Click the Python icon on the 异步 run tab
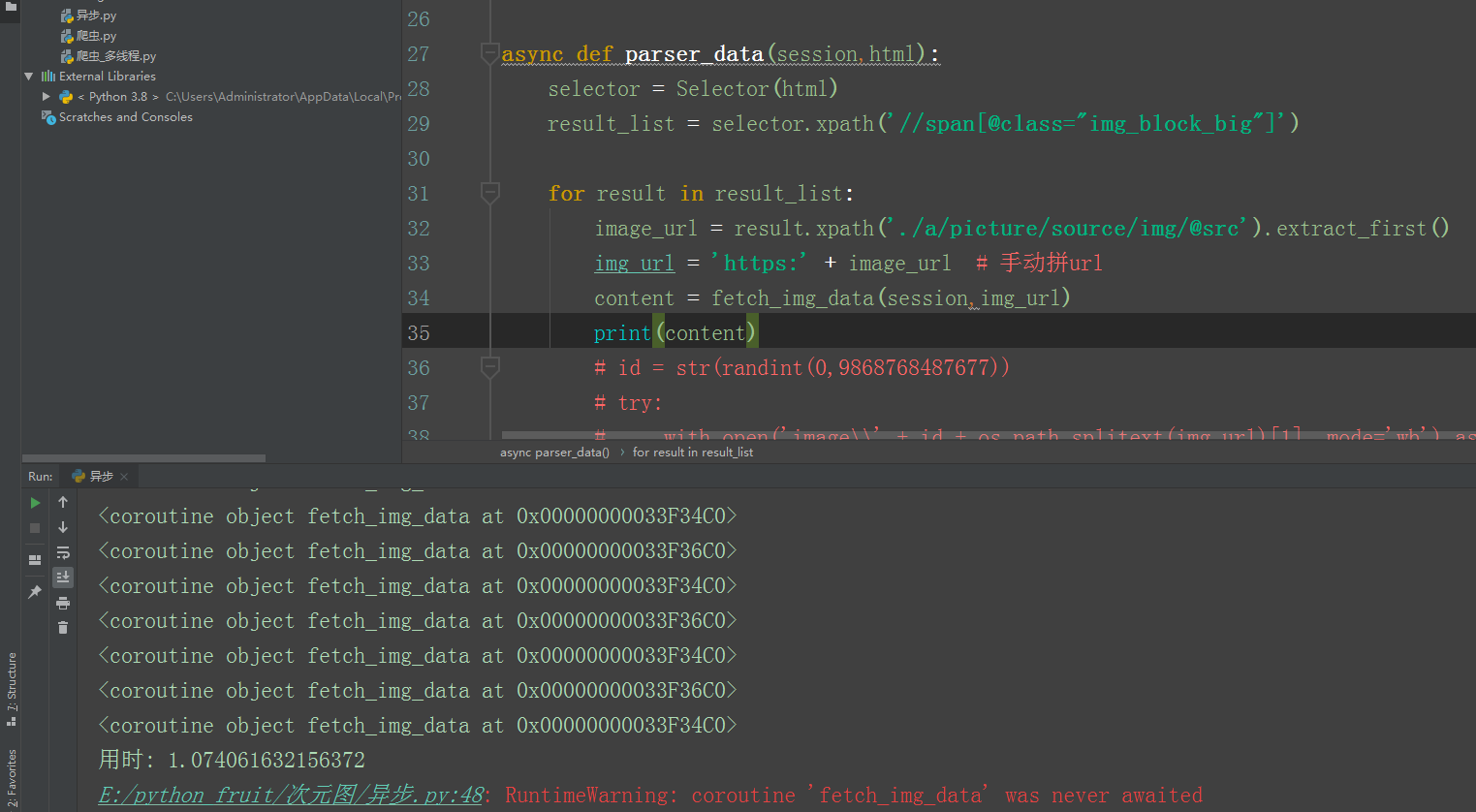Viewport: 1476px width, 812px height. [79, 477]
